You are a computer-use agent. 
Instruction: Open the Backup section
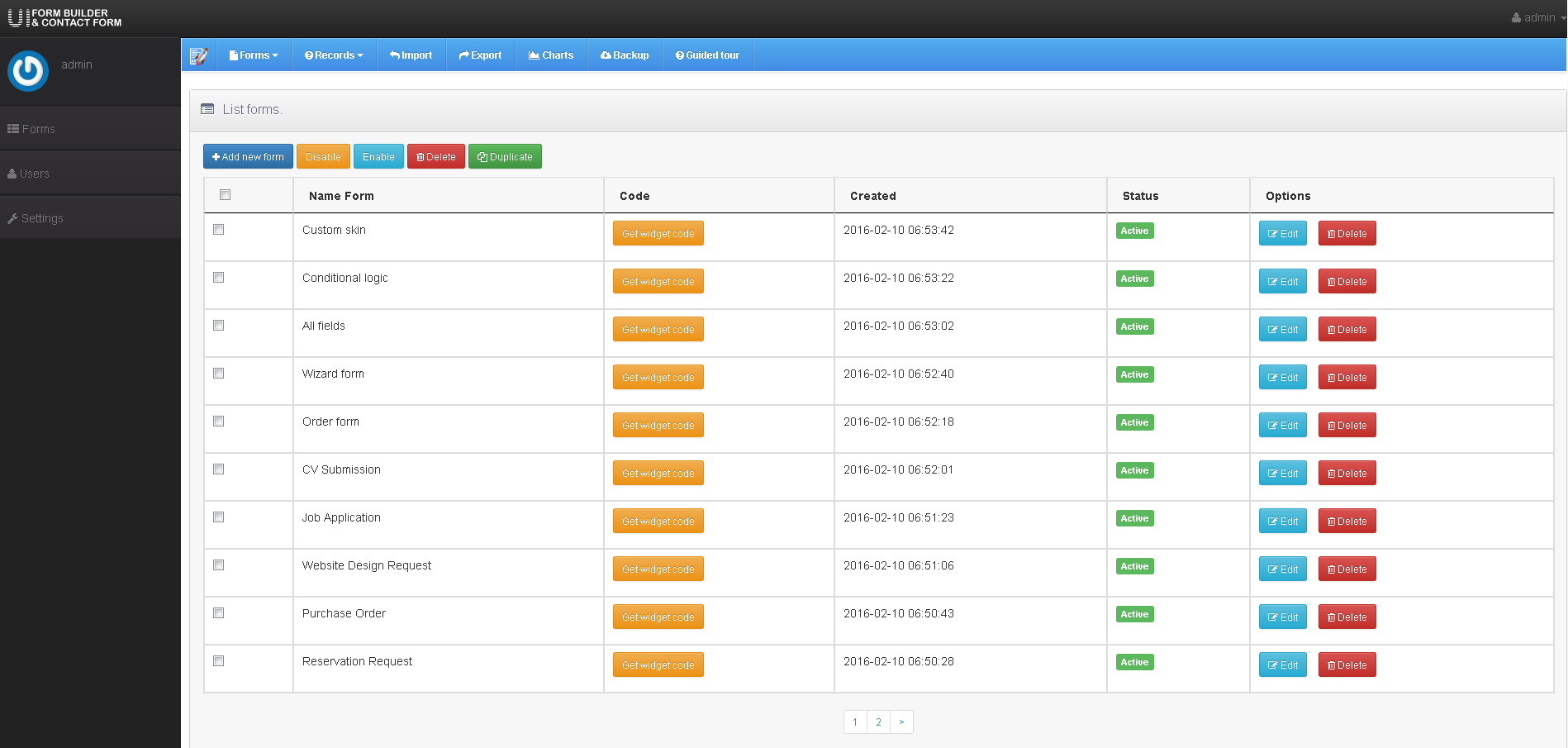pyautogui.click(x=625, y=55)
